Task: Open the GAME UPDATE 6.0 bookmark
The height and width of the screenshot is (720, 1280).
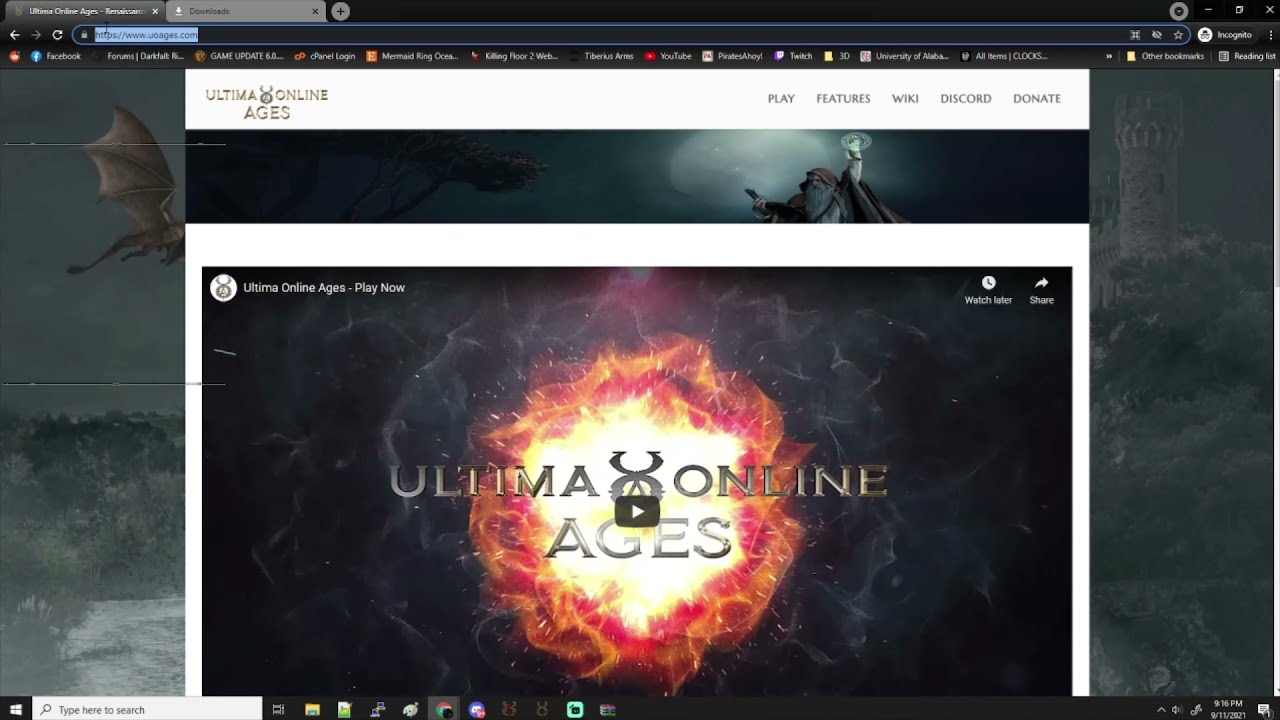Action: point(240,56)
